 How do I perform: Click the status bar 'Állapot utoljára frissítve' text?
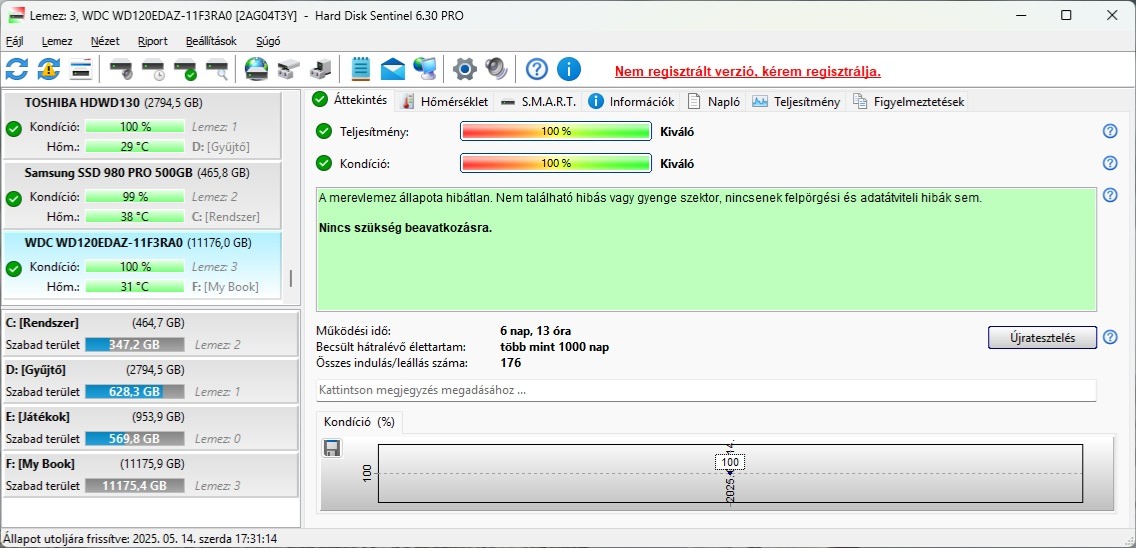[x=140, y=539]
